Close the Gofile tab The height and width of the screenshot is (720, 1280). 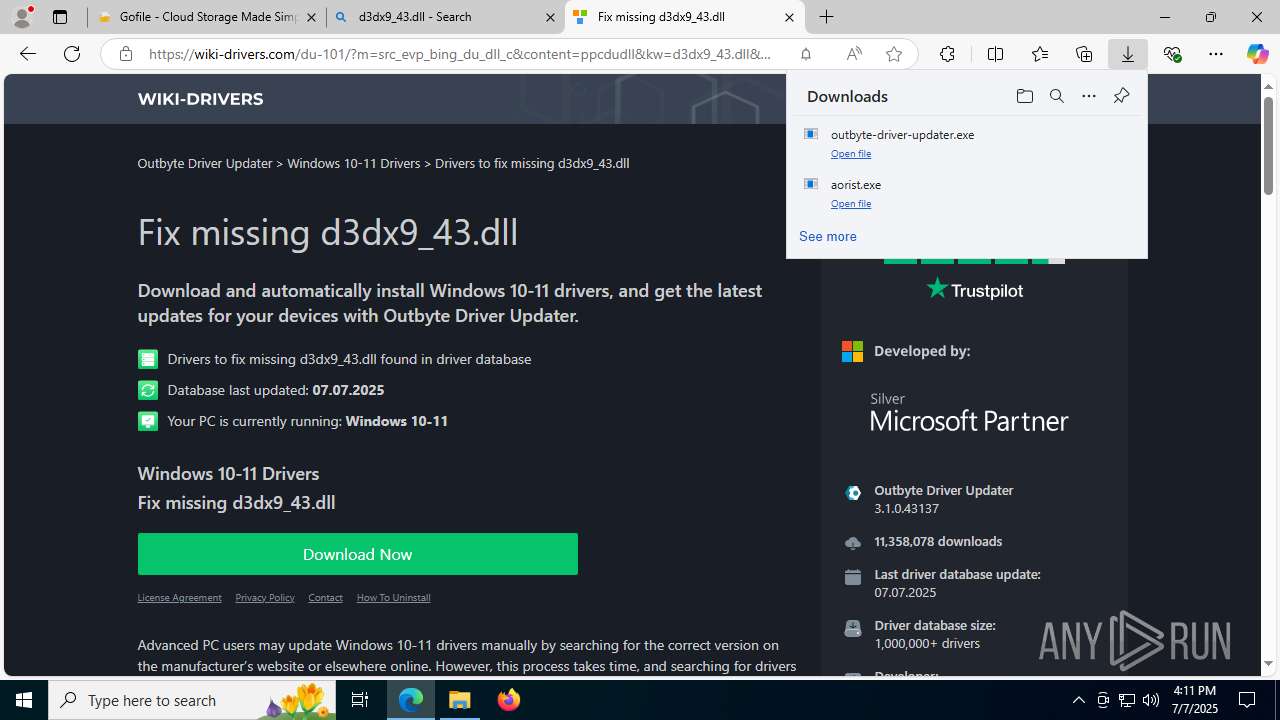[311, 17]
